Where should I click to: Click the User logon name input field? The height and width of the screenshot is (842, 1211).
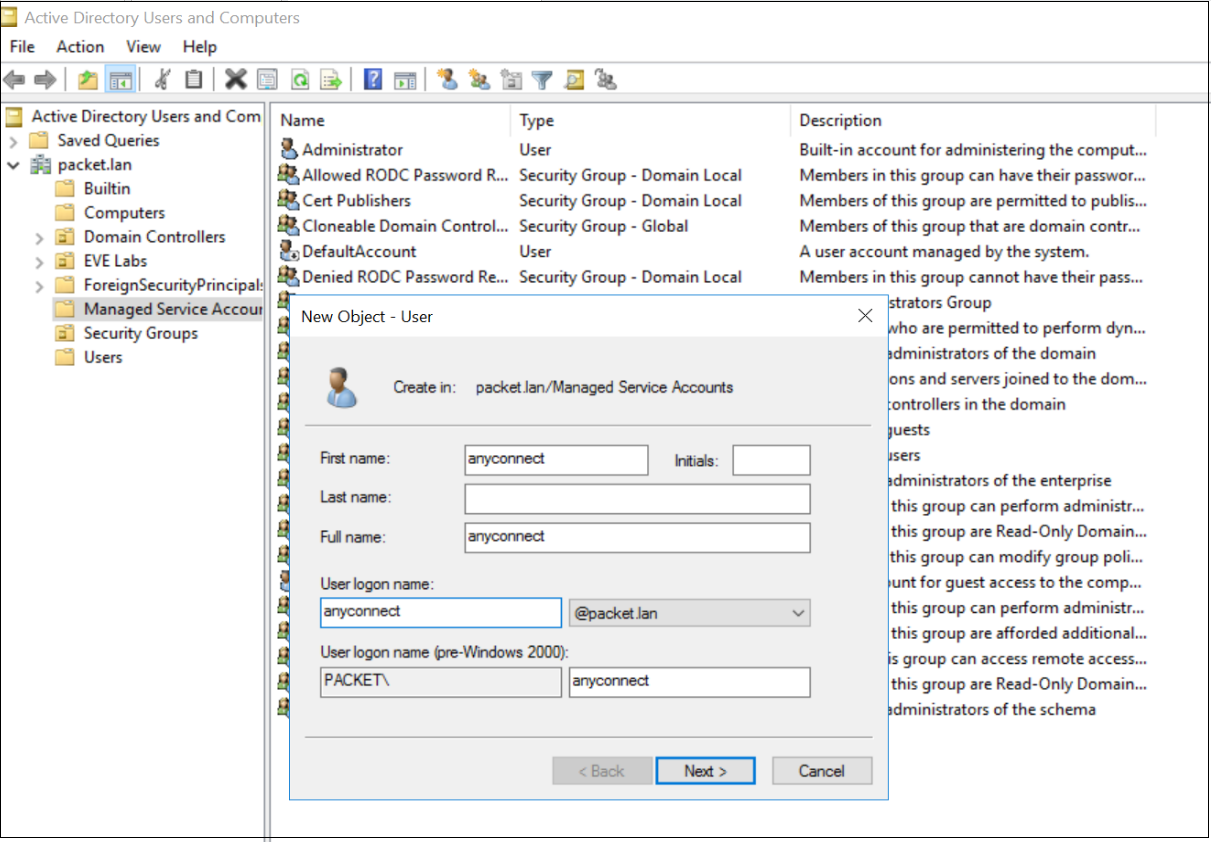(x=441, y=612)
